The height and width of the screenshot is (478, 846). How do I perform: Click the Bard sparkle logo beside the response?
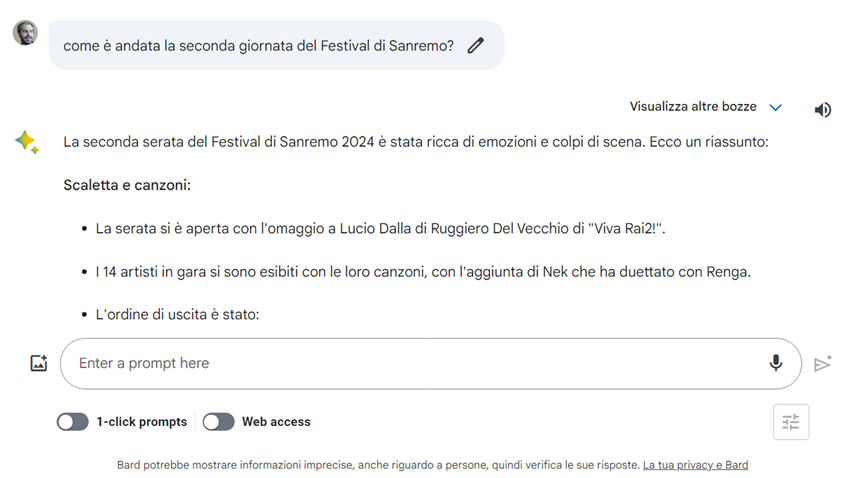[x=27, y=142]
